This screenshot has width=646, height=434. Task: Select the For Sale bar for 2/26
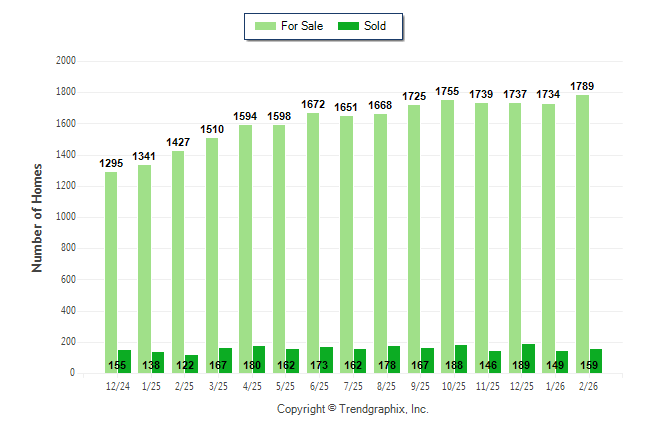pyautogui.click(x=582, y=230)
